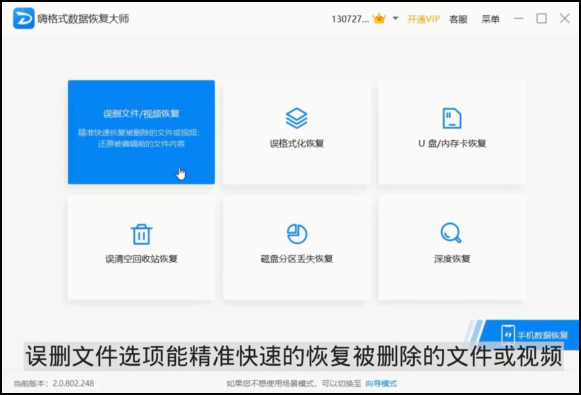Viewport: 581px width, 395px height.
Task: Open the 菜单 menu
Action: tap(490, 19)
